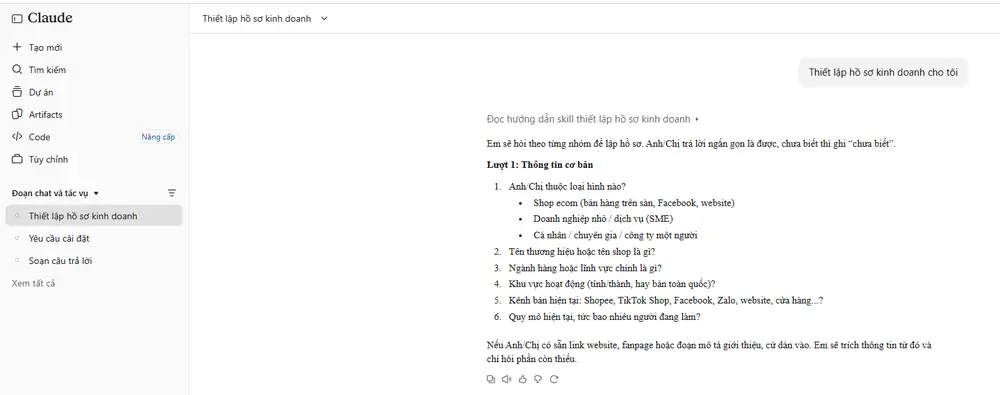The image size is (1000, 395).
Task: Select the Thiết lập hồ sơ kinh doanh chat
Action: coord(94,216)
